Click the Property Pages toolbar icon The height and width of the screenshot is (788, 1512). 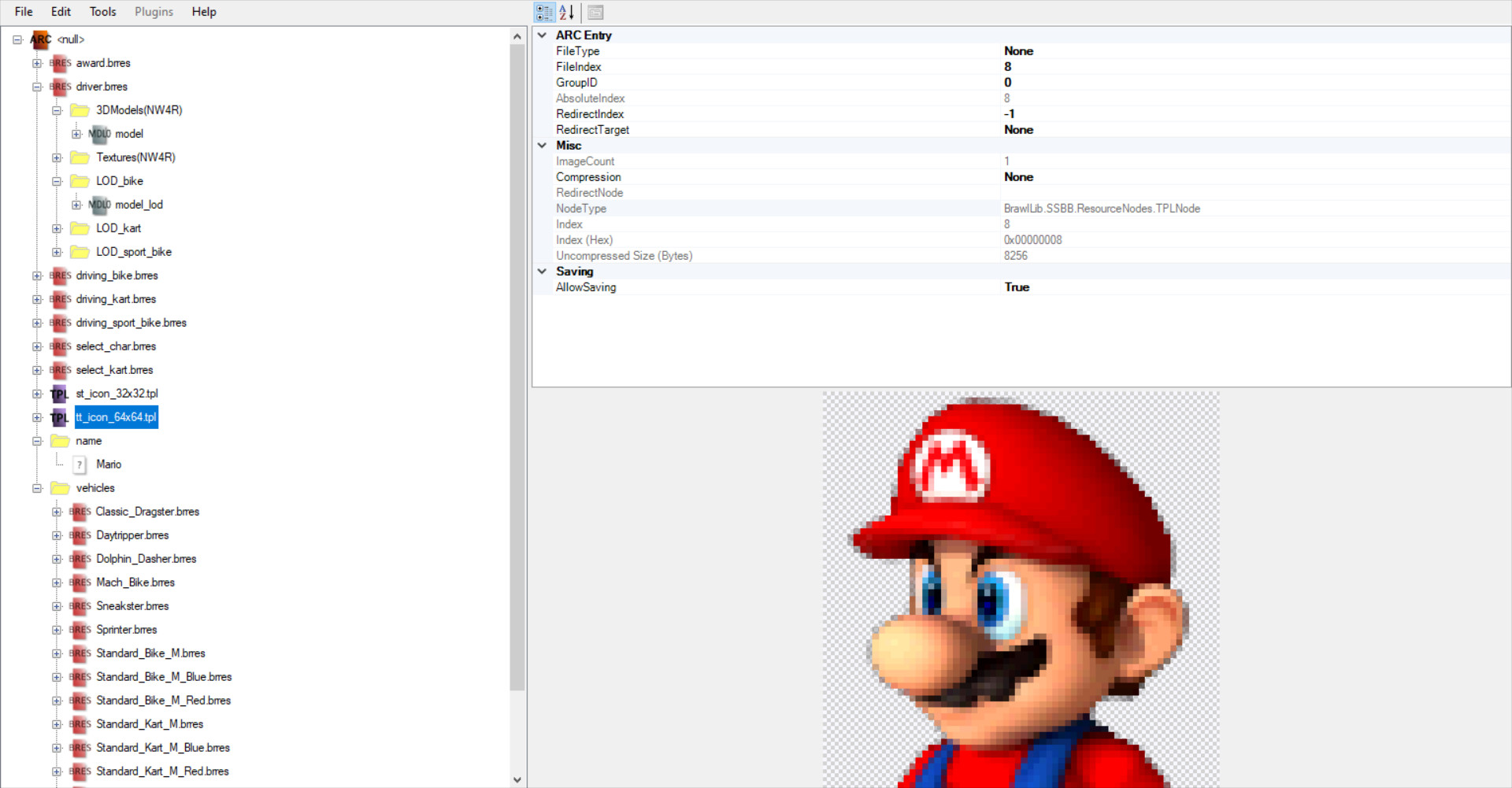point(595,12)
